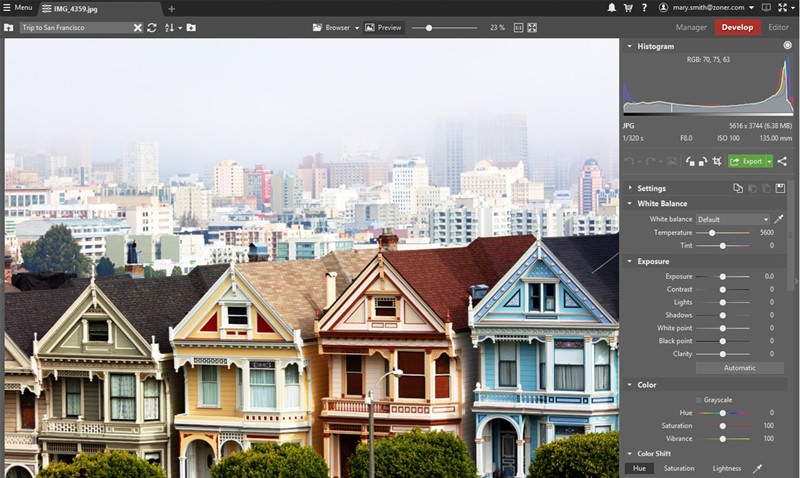Open the Develop module
The height and width of the screenshot is (478, 800).
[x=737, y=28]
